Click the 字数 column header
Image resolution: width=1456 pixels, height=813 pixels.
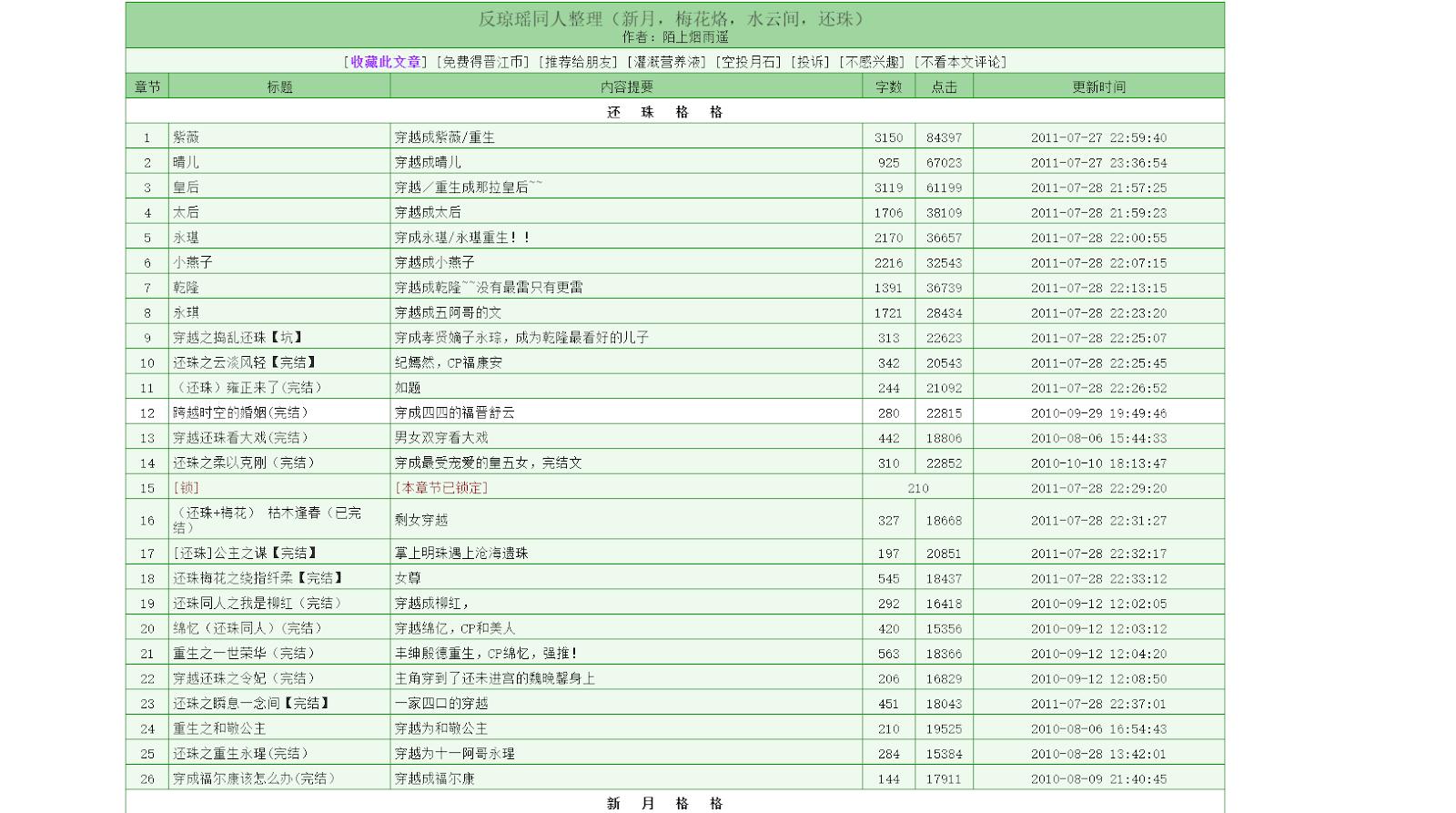tap(889, 87)
